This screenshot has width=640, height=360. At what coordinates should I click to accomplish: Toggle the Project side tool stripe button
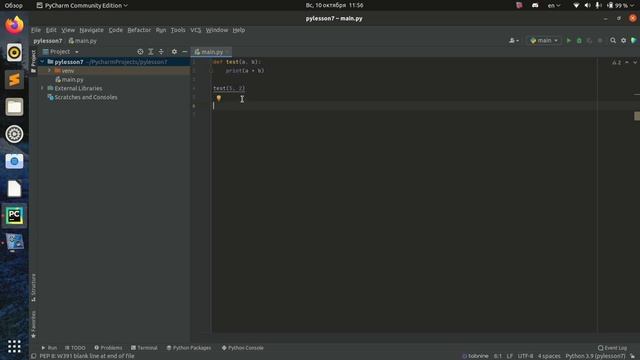[x=33, y=61]
